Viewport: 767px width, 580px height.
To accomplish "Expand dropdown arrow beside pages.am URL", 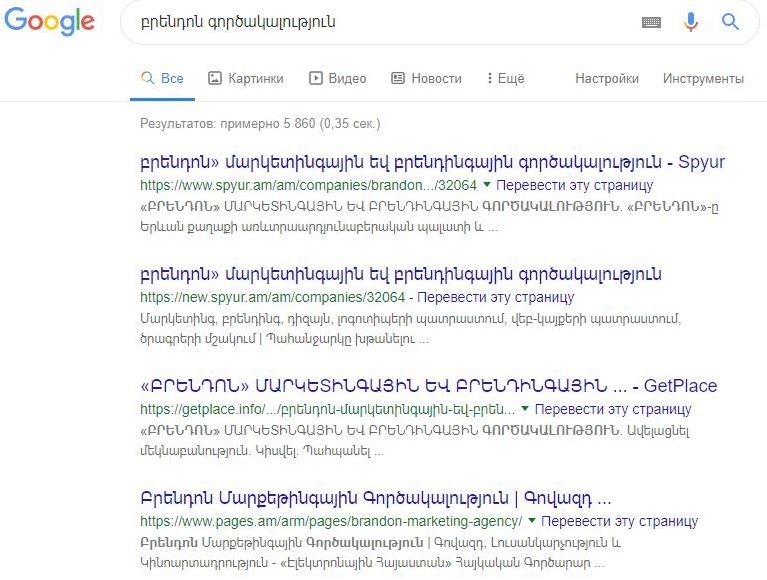I will [x=532, y=520].
